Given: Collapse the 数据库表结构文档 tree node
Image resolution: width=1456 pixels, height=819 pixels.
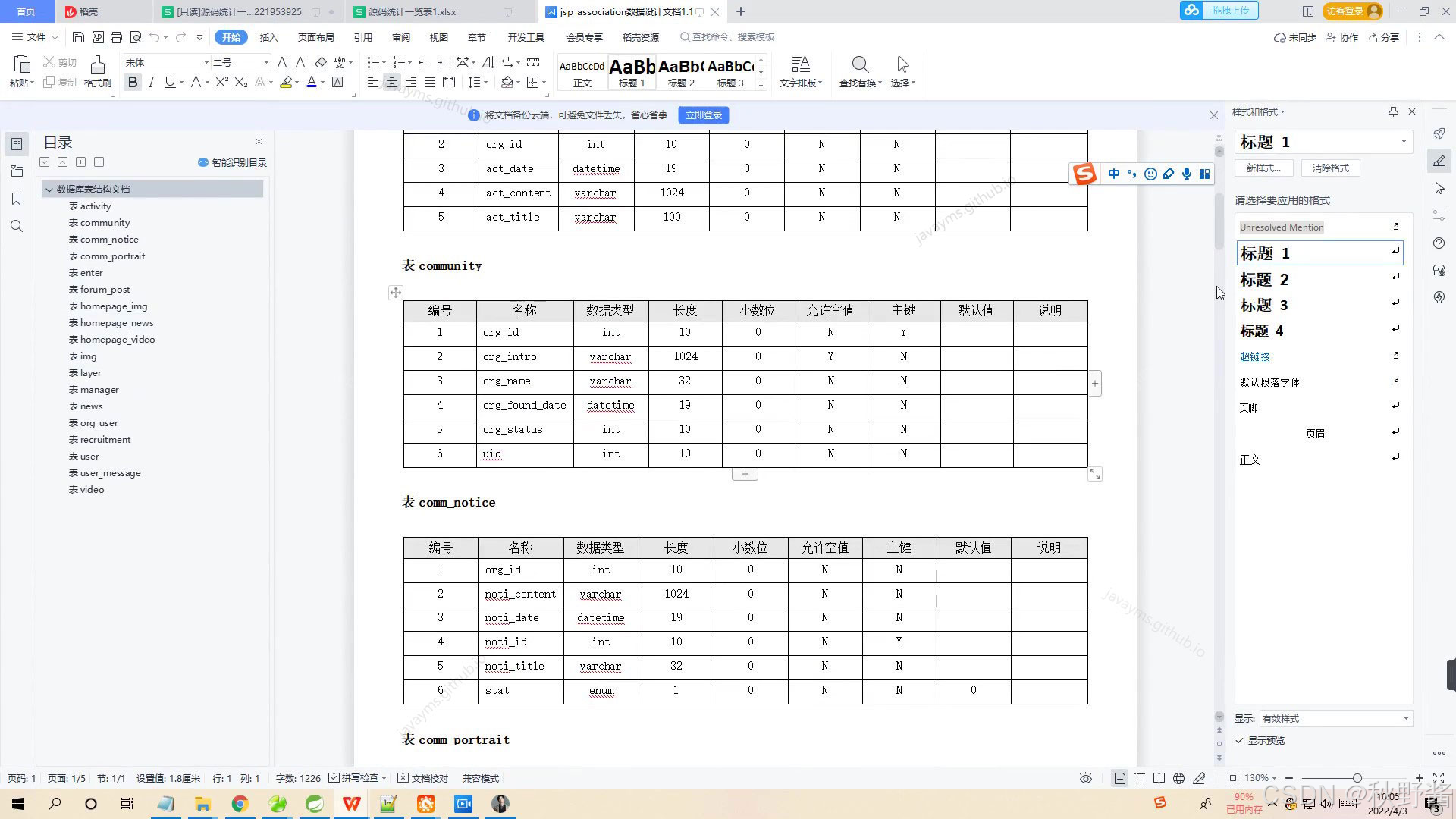Looking at the screenshot, I should pos(49,190).
